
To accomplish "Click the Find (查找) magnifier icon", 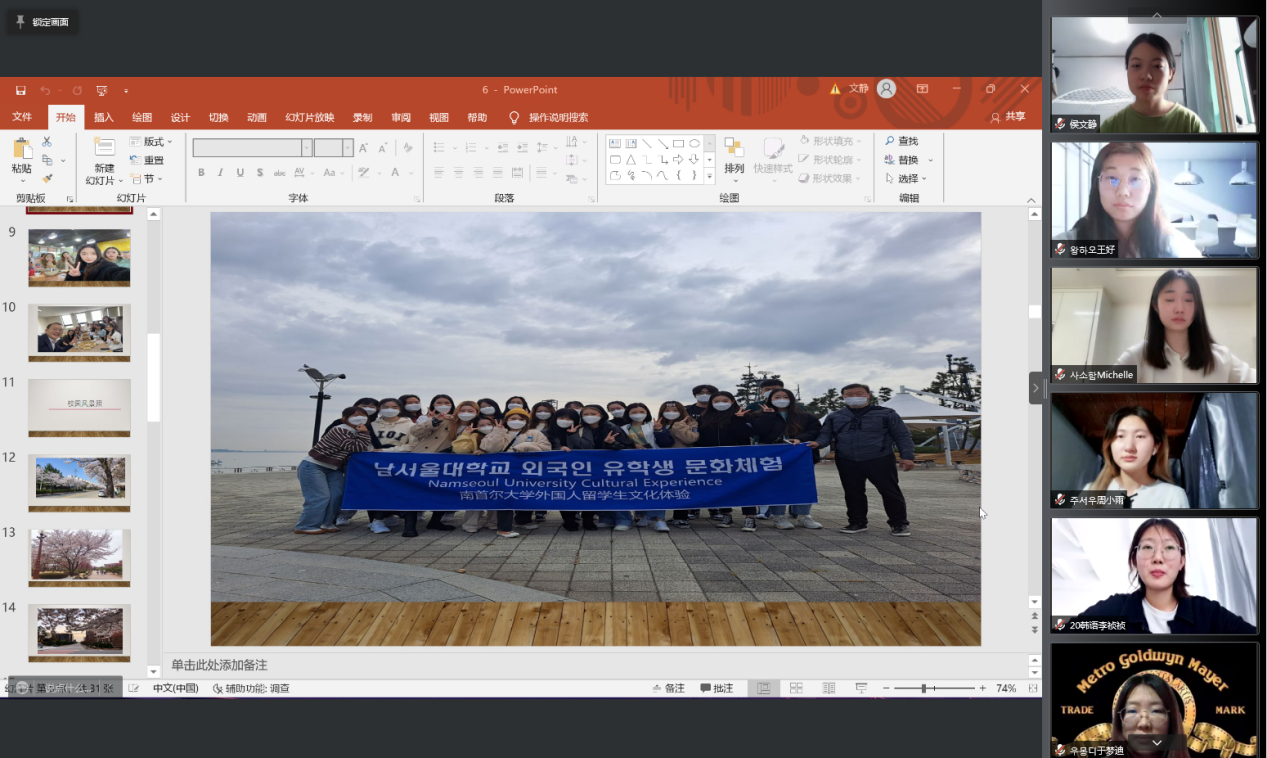I will (890, 142).
